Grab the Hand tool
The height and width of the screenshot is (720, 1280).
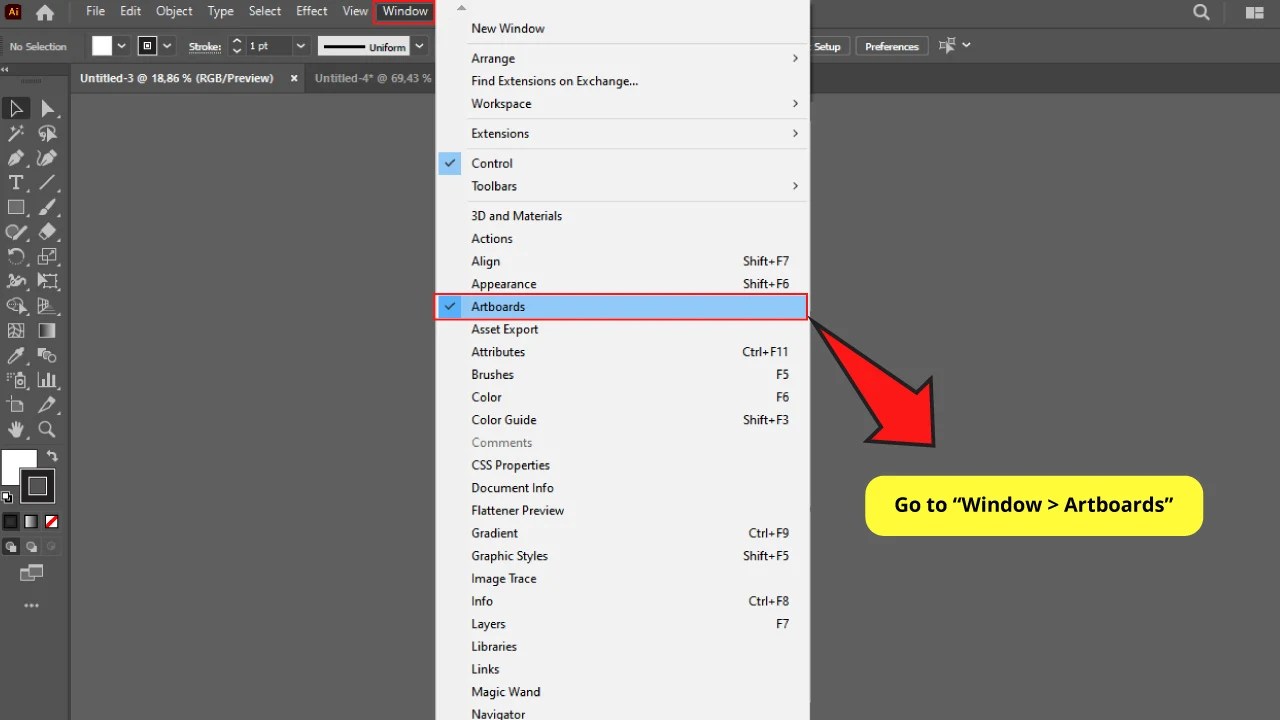point(15,430)
